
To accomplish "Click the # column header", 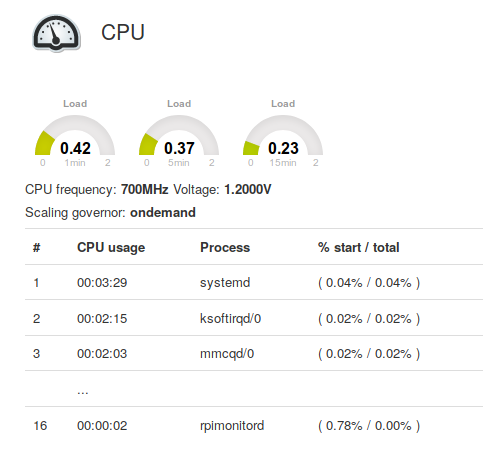I will 36,248.
